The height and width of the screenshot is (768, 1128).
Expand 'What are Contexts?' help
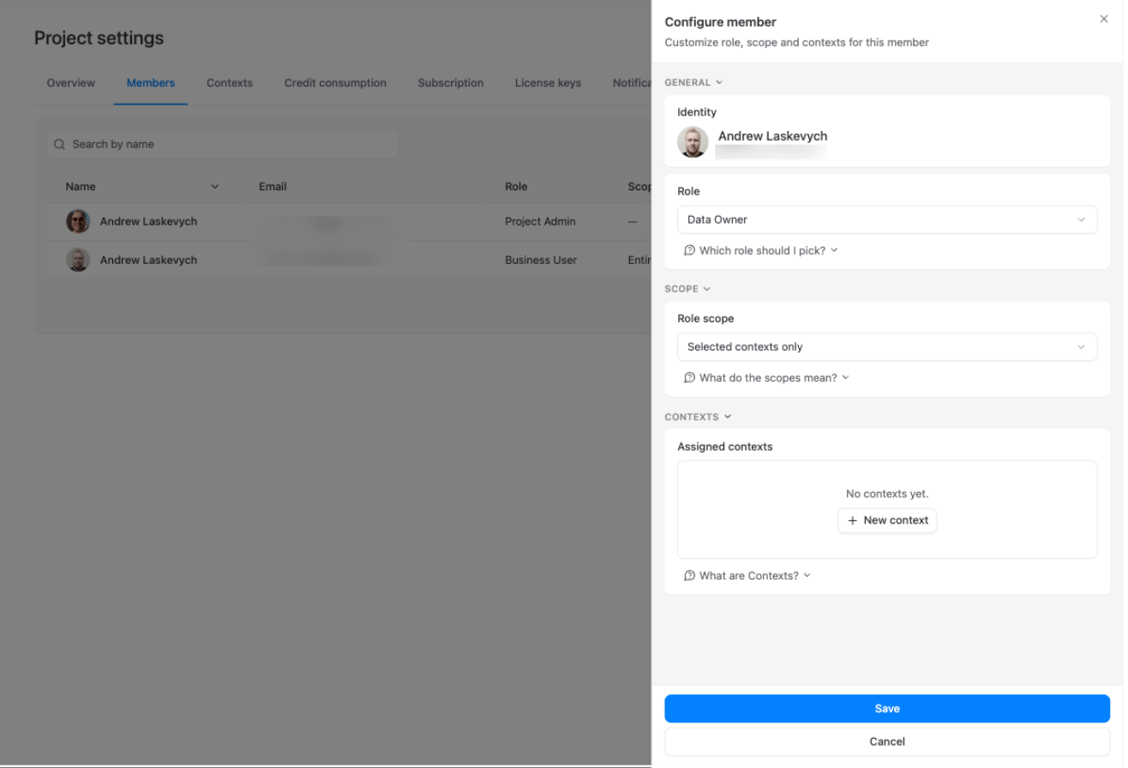click(747, 575)
